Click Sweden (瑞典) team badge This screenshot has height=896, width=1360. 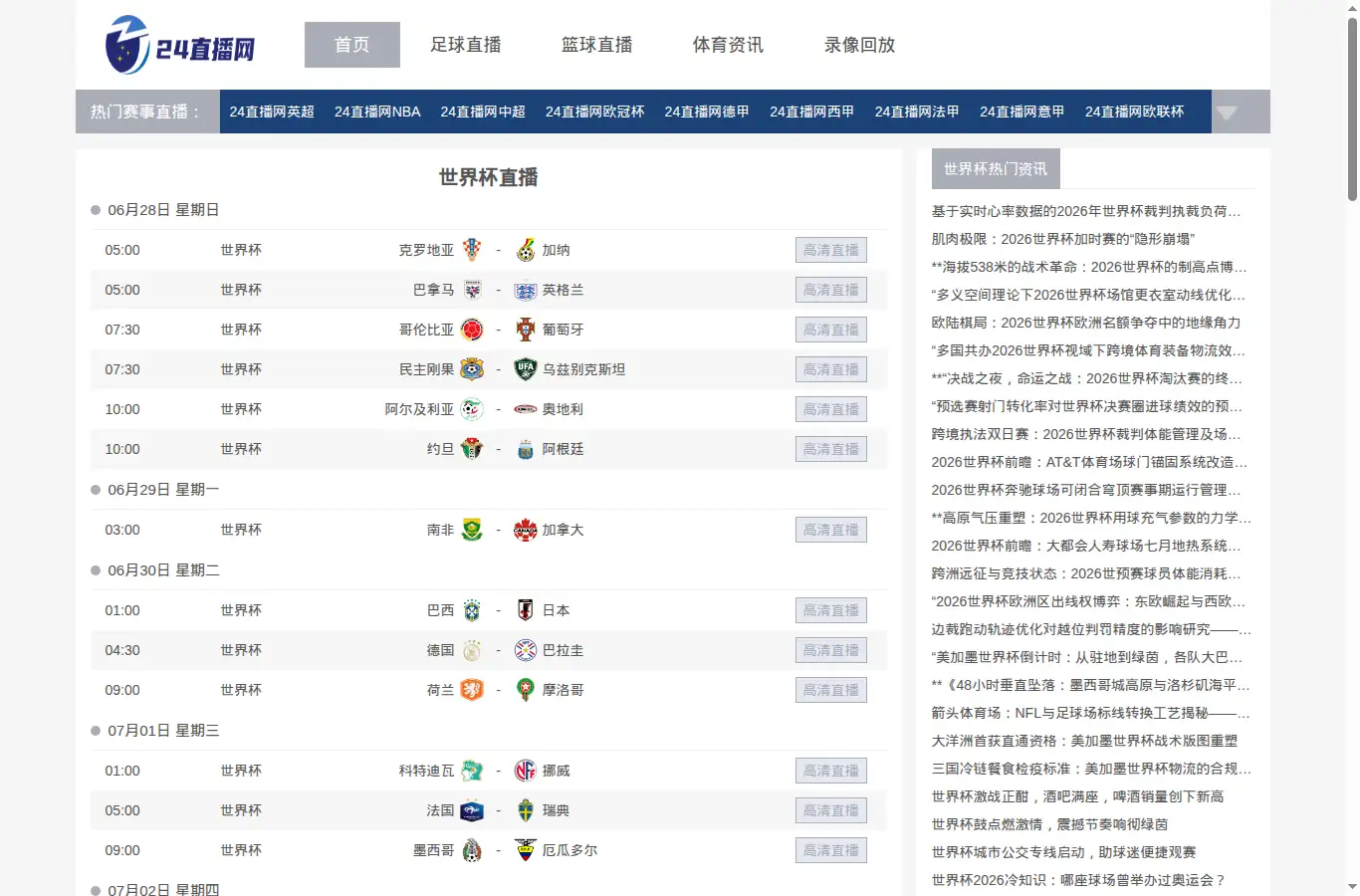click(x=526, y=810)
